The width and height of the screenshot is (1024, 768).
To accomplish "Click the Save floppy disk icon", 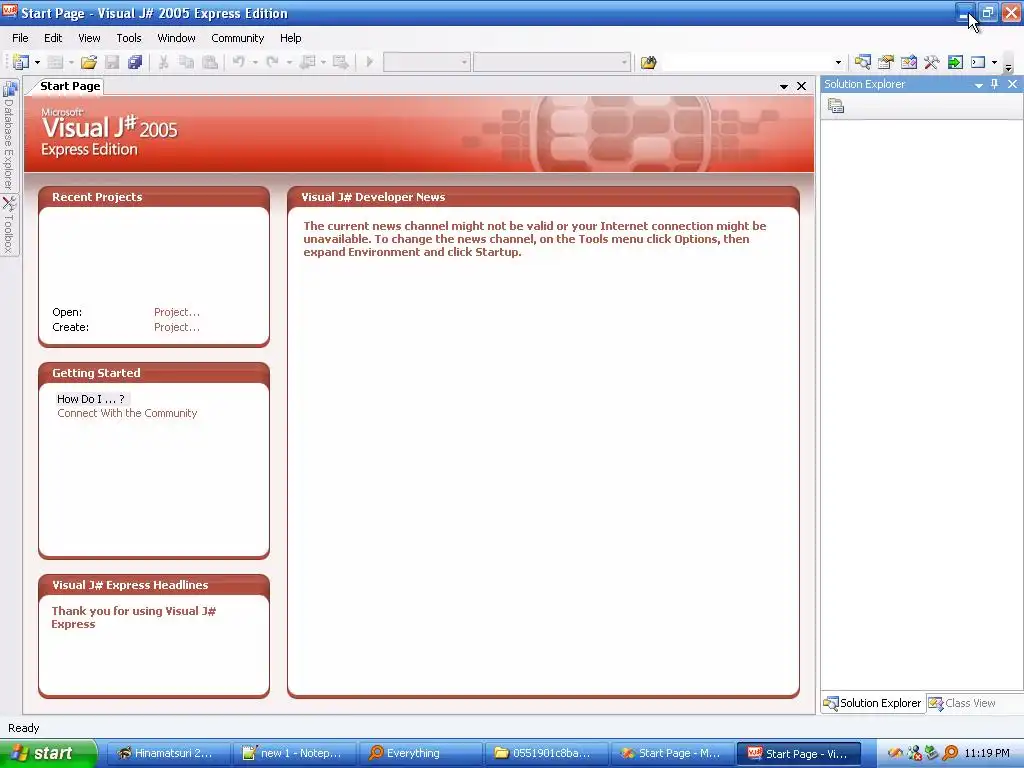I will (x=112, y=62).
